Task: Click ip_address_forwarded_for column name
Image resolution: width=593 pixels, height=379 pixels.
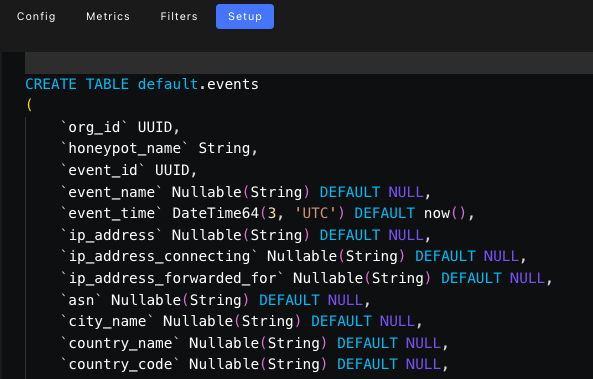Action: coord(172,278)
